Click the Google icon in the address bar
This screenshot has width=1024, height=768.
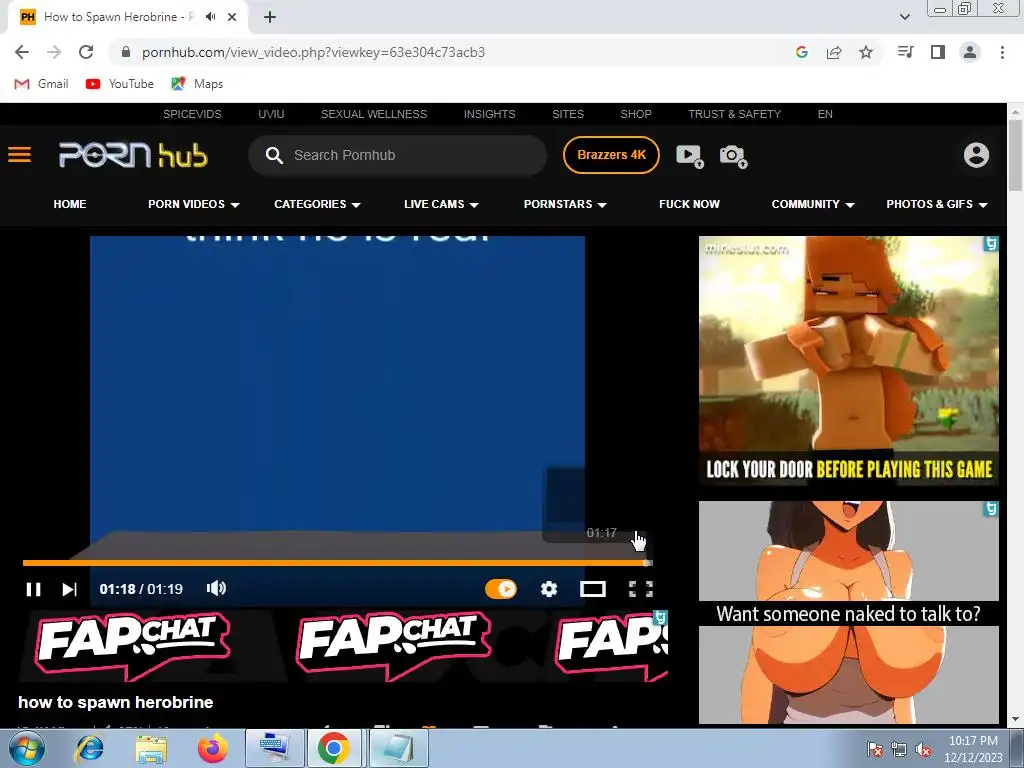(x=802, y=52)
